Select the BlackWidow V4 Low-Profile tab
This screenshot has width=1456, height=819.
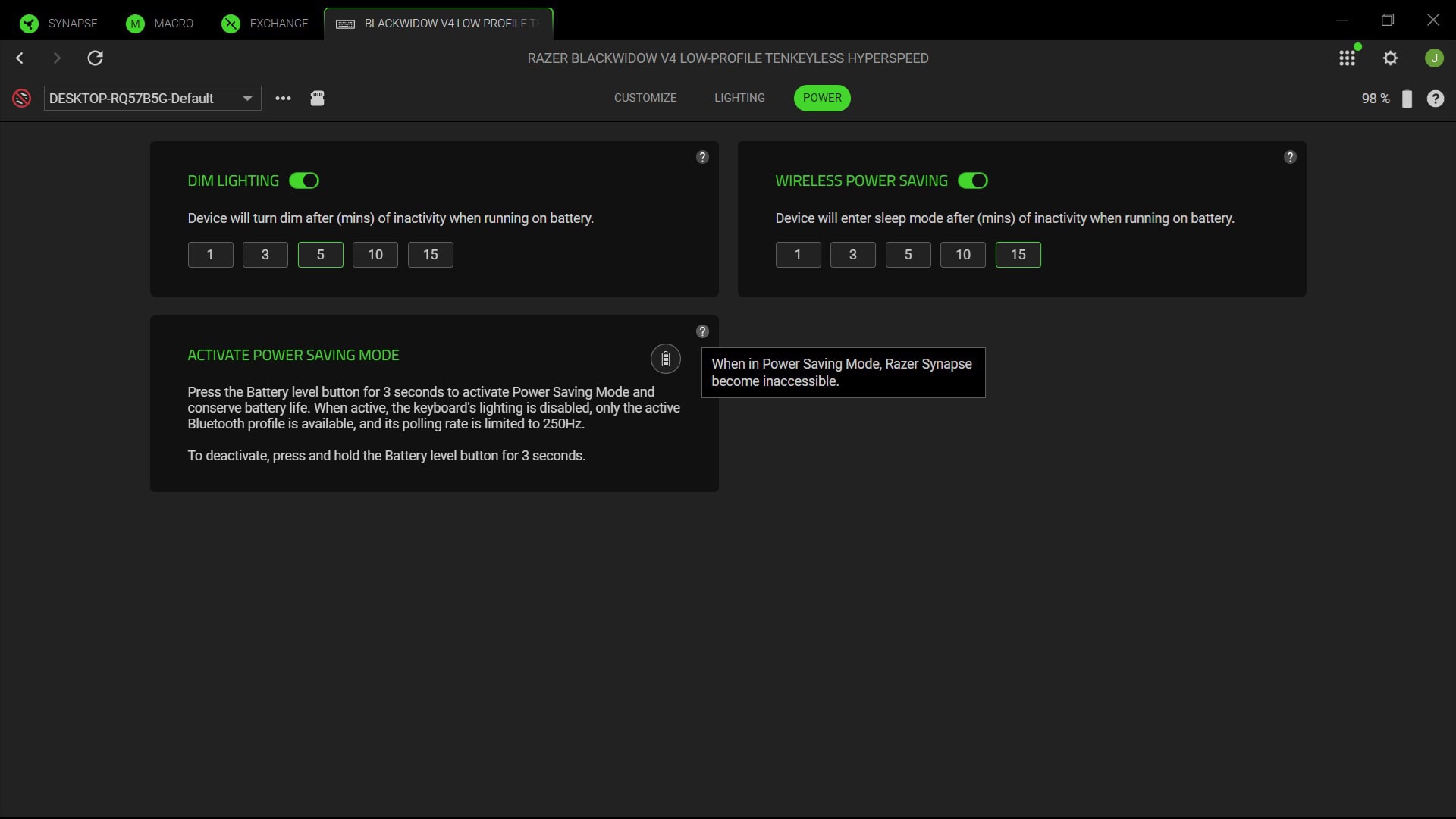click(438, 24)
